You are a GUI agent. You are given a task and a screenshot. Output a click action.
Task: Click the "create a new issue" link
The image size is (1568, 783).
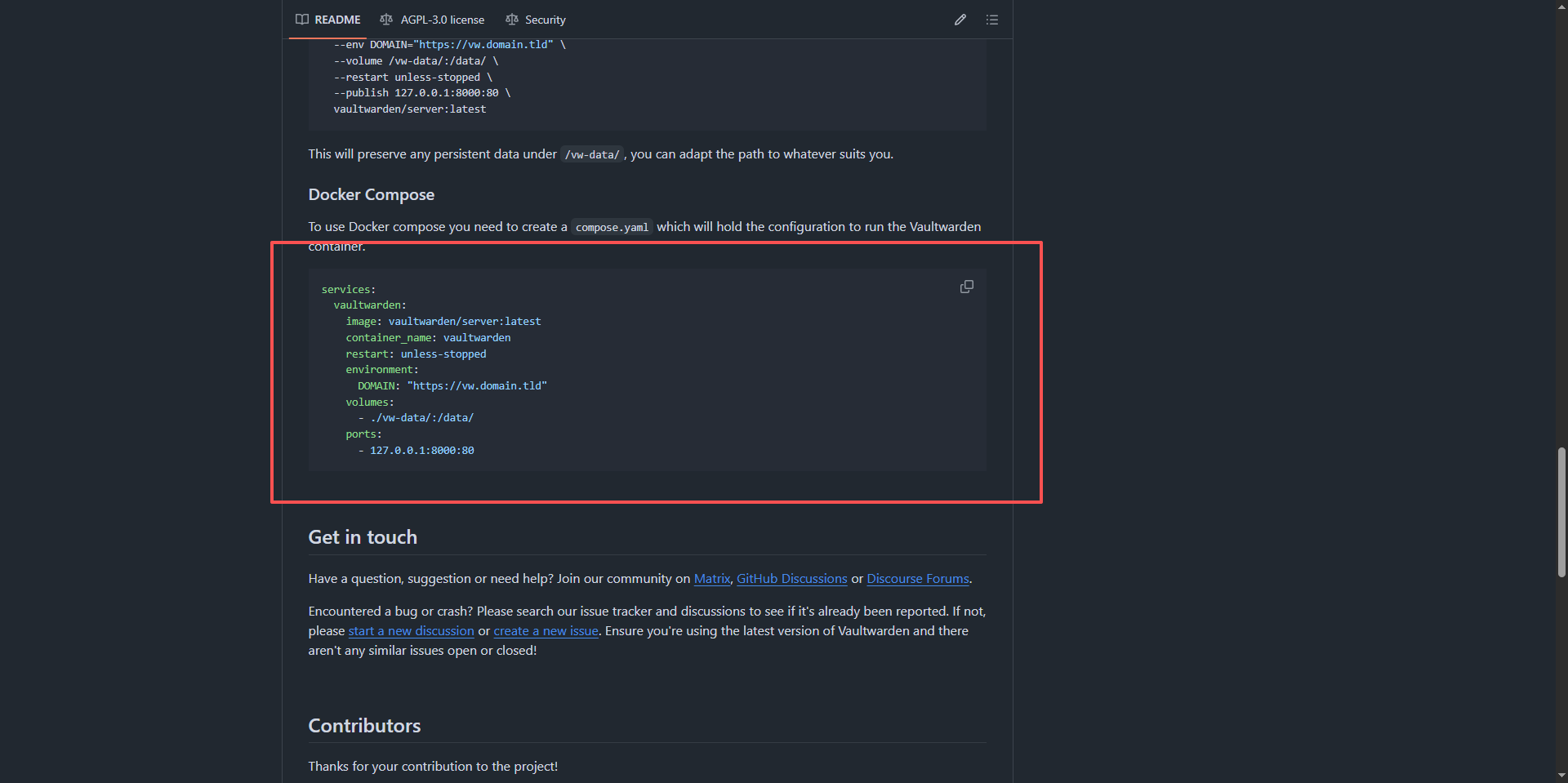click(x=546, y=631)
